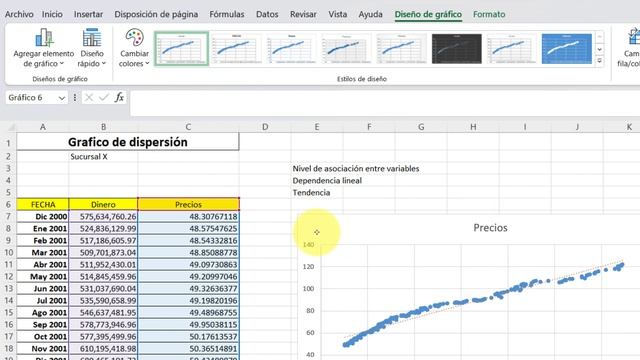Select the Precios header cell

[x=188, y=204]
